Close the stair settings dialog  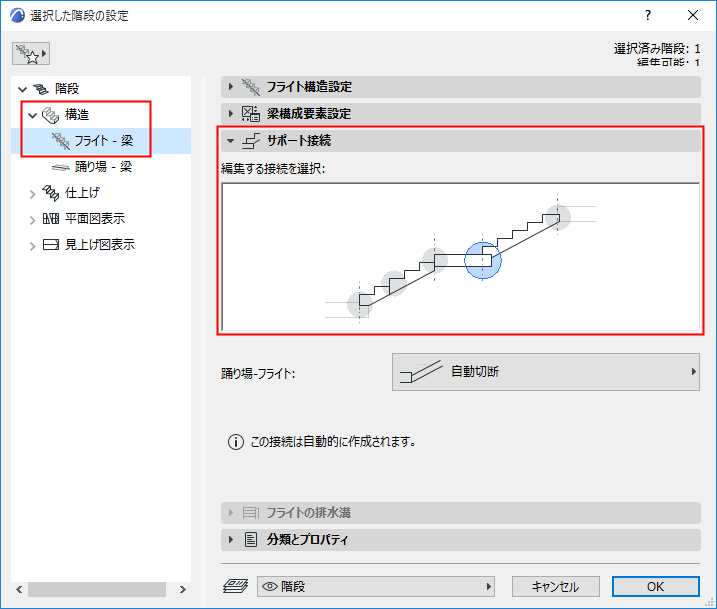coord(693,15)
